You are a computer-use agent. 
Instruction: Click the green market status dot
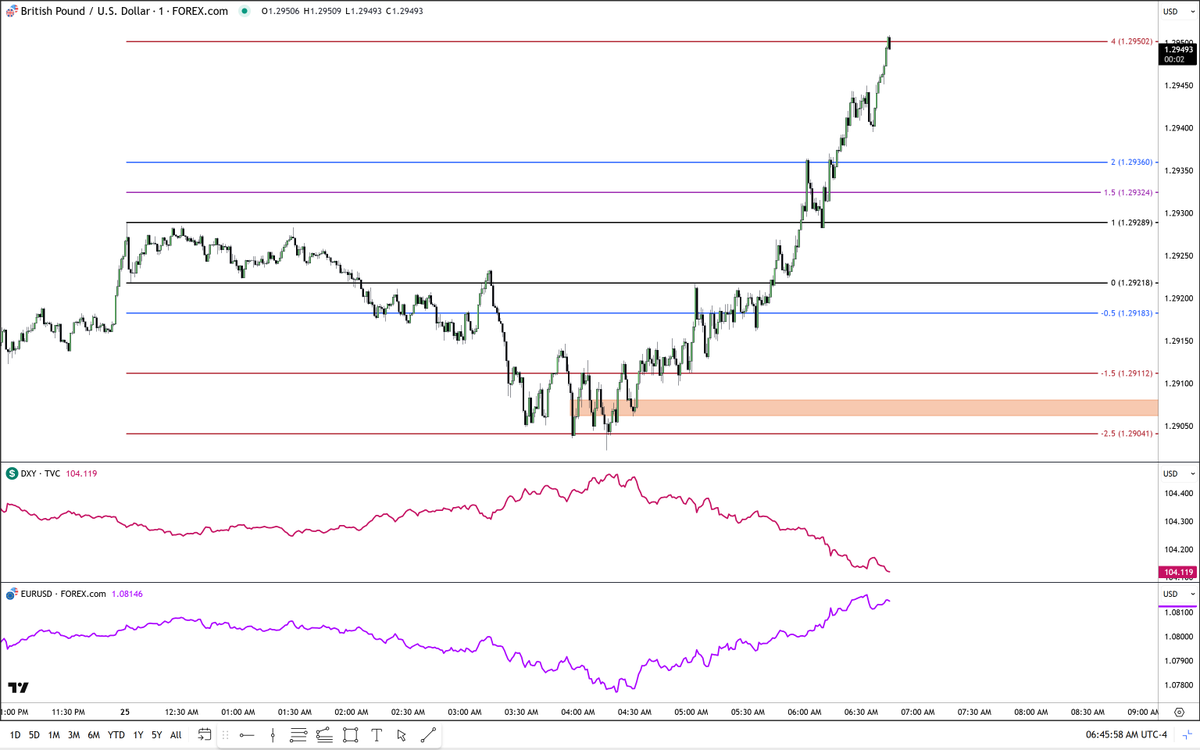click(x=243, y=11)
